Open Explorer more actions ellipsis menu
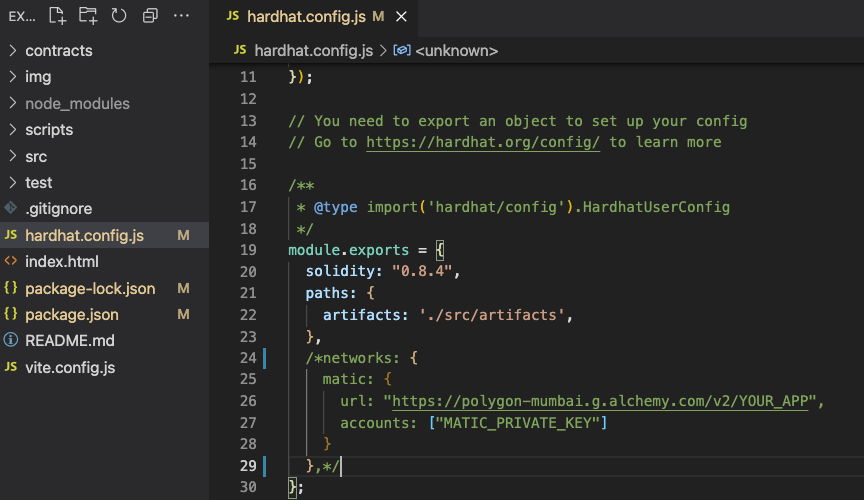Viewport: 864px width, 500px height. pyautogui.click(x=181, y=16)
